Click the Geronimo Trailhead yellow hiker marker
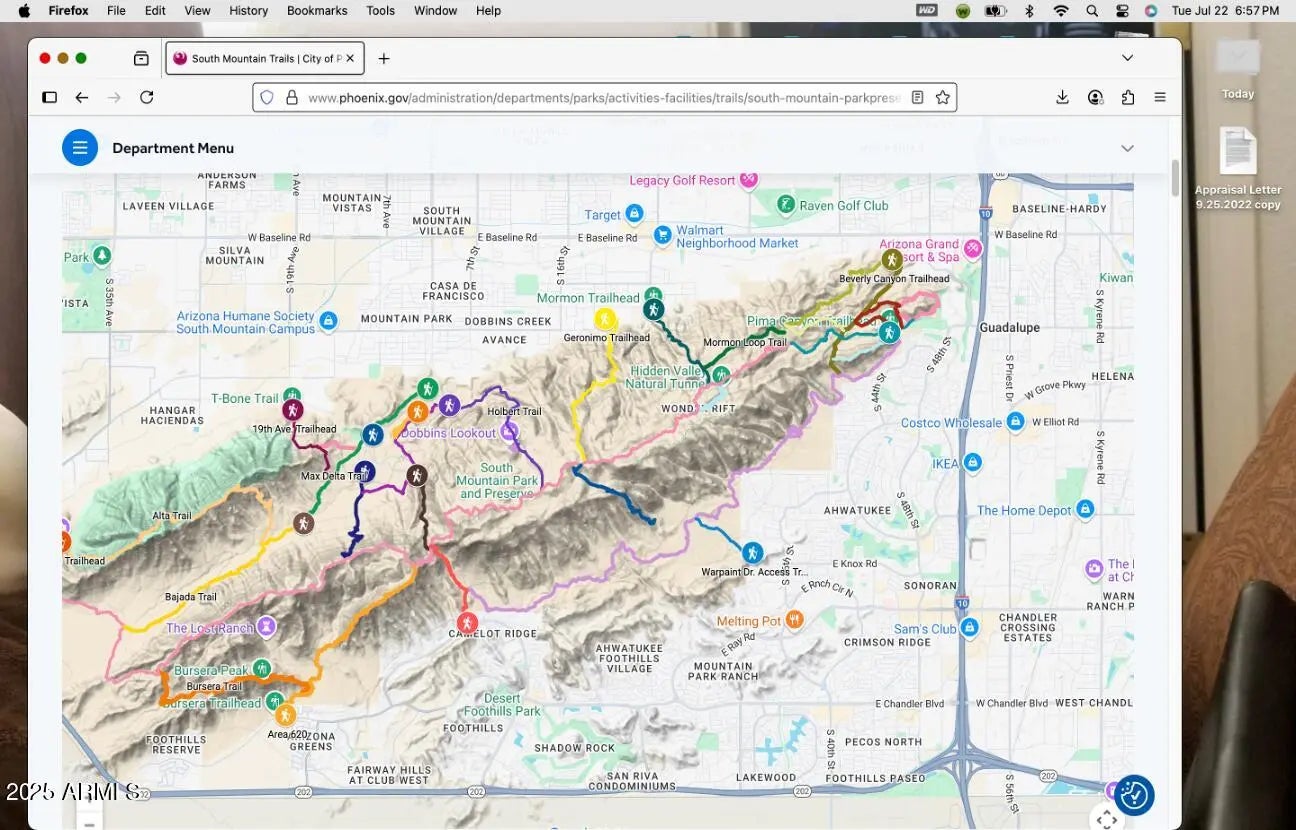Image resolution: width=1296 pixels, height=830 pixels. (604, 319)
